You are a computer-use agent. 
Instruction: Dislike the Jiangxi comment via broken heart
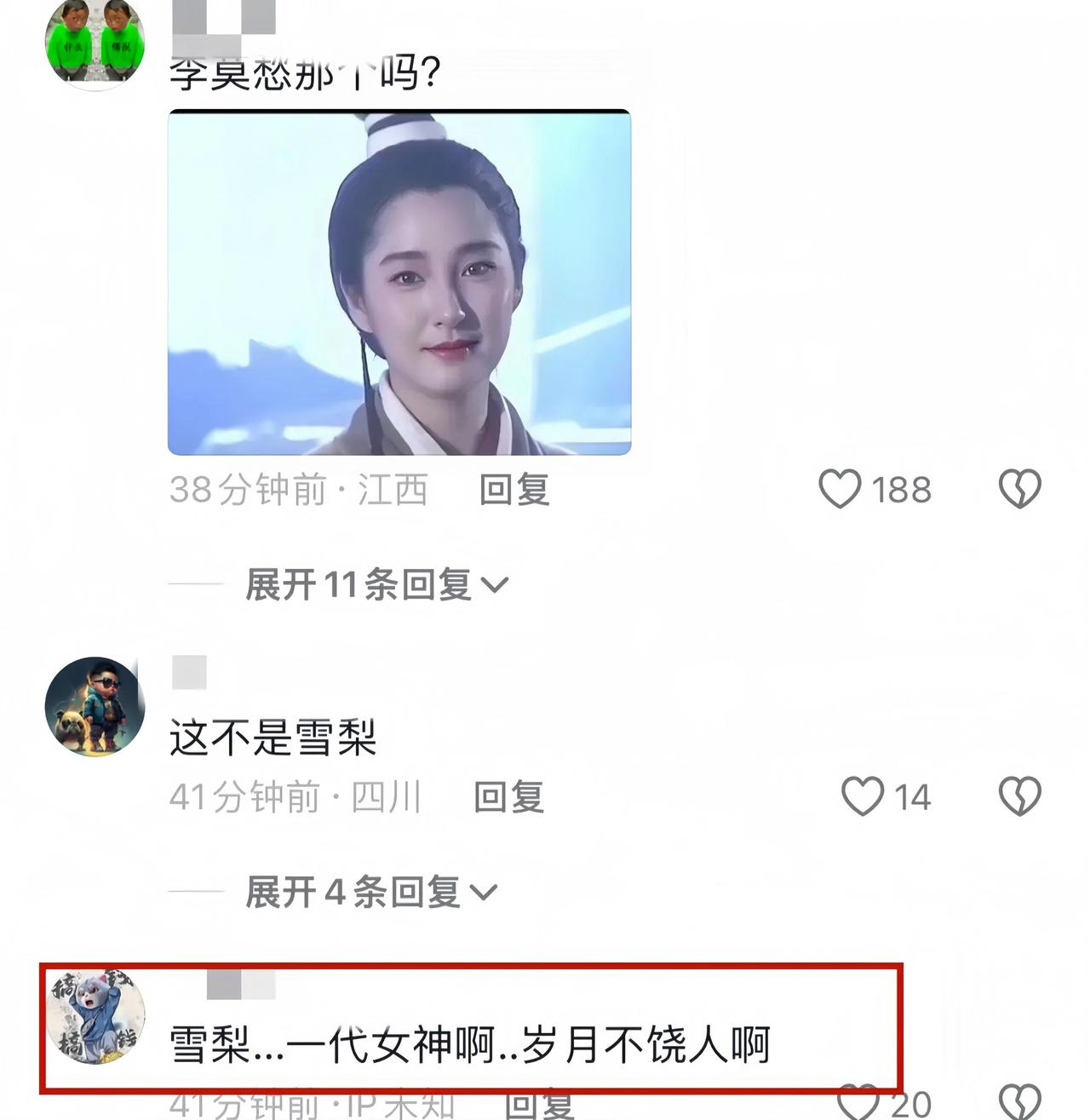click(x=1020, y=489)
